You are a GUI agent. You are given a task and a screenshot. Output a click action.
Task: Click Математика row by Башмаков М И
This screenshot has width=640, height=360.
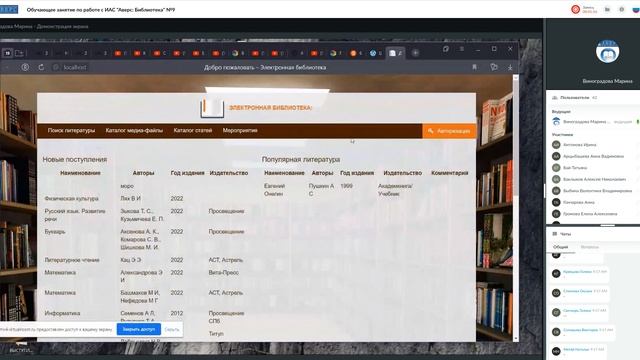click(x=60, y=293)
